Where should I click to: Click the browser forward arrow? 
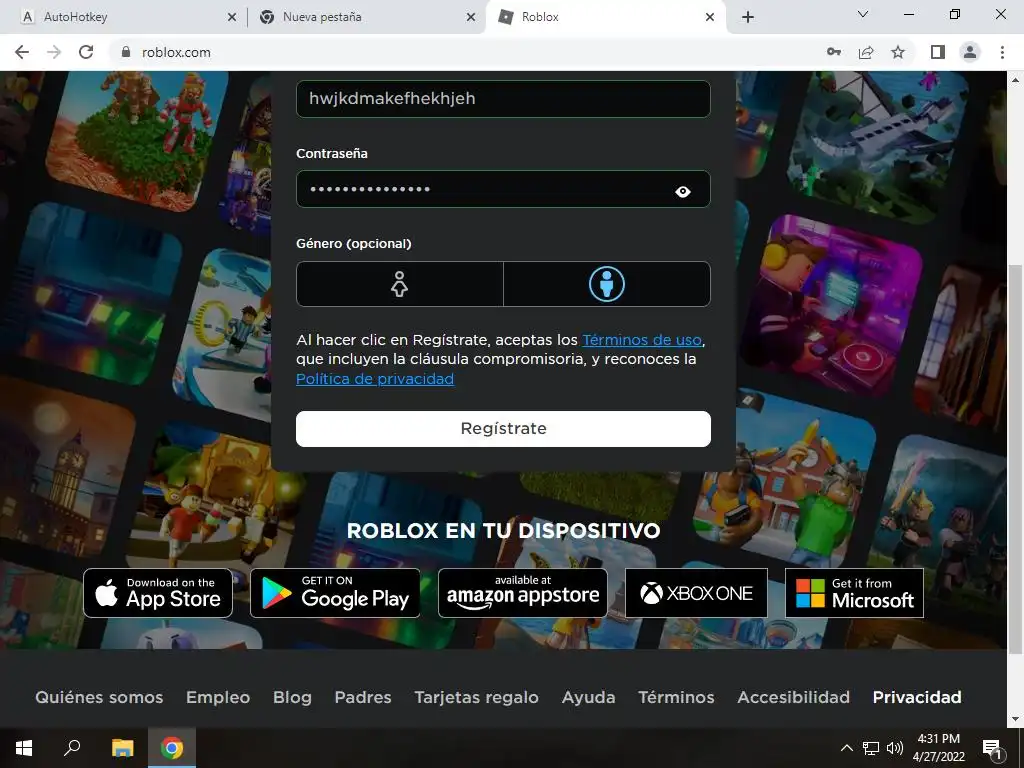point(54,52)
